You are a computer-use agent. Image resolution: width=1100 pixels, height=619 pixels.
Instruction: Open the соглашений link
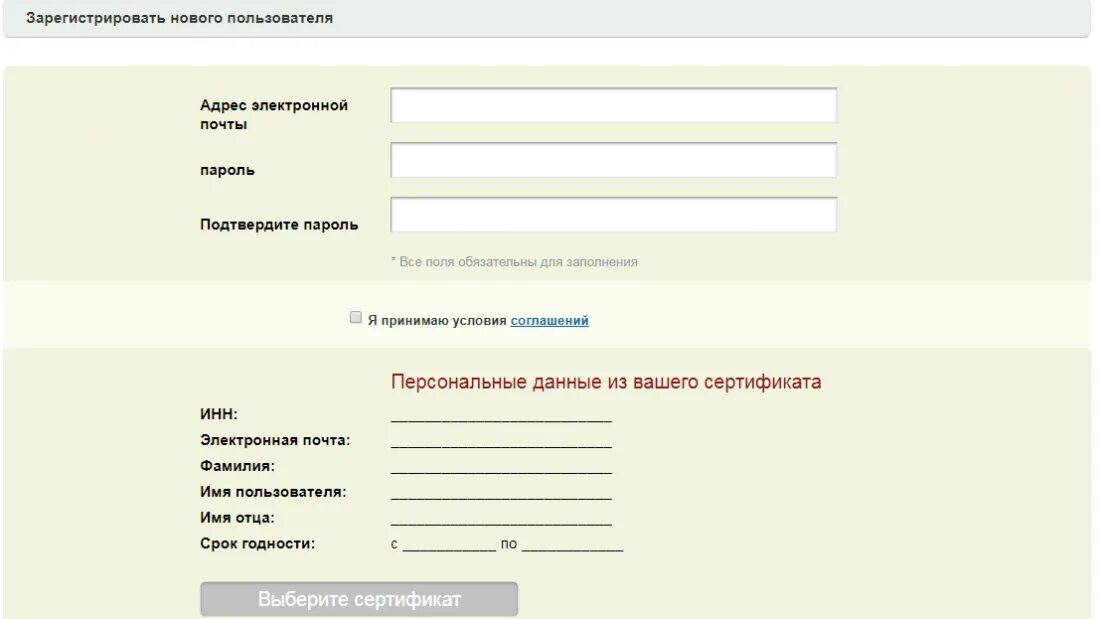tap(549, 320)
